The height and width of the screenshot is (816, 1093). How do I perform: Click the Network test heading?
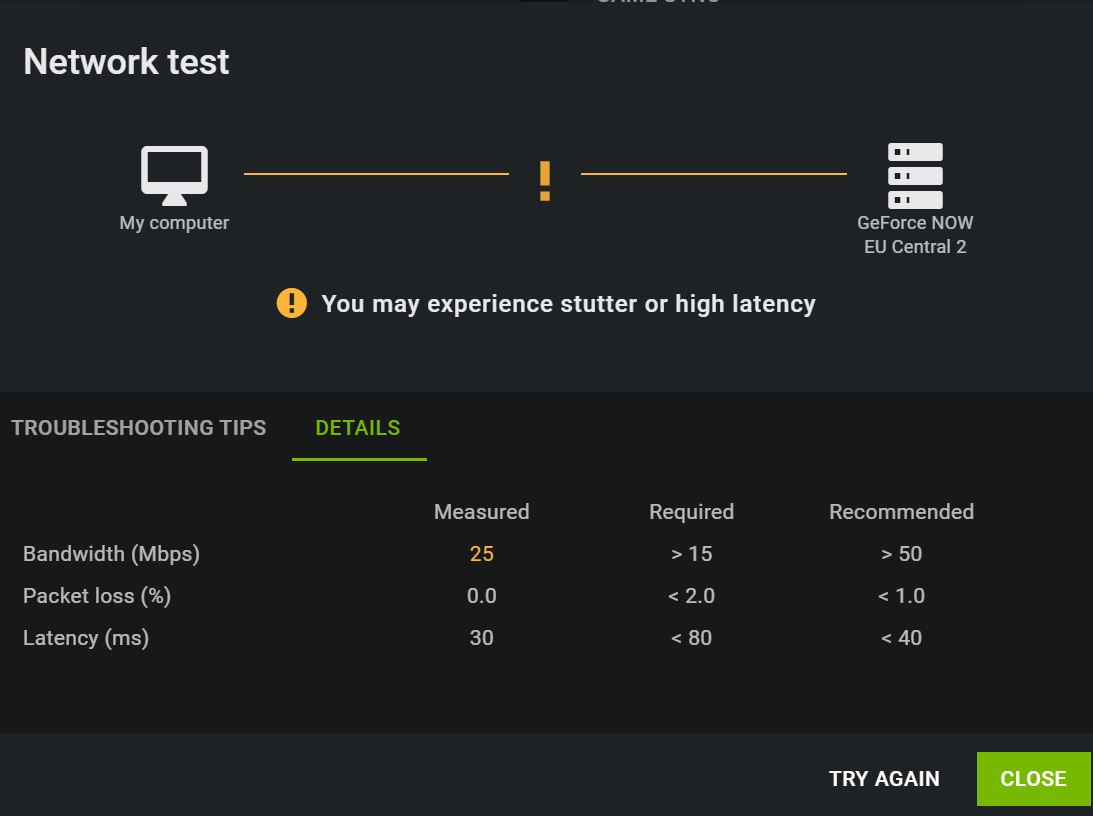tap(126, 62)
